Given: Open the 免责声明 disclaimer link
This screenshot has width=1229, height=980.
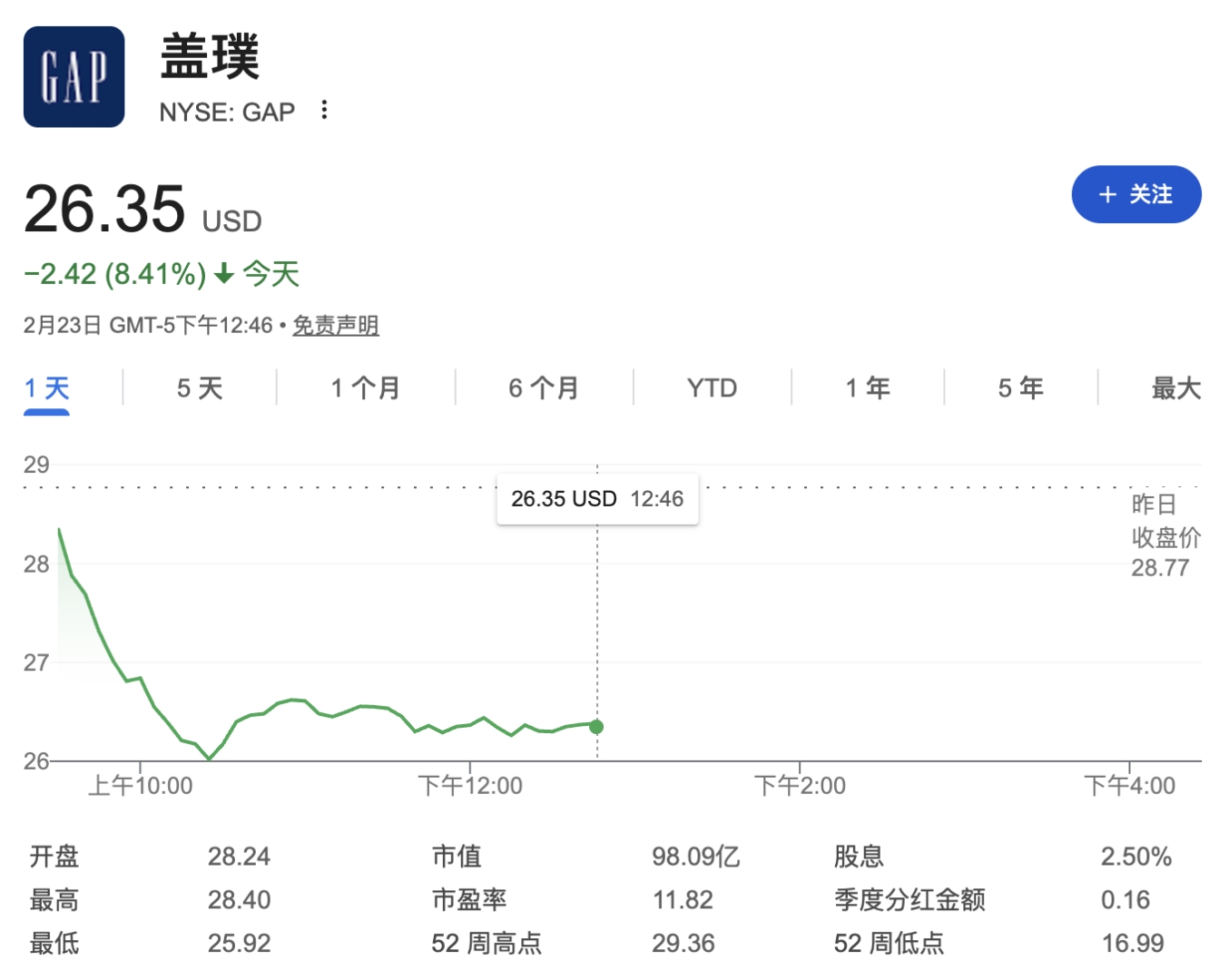Looking at the screenshot, I should 334,326.
